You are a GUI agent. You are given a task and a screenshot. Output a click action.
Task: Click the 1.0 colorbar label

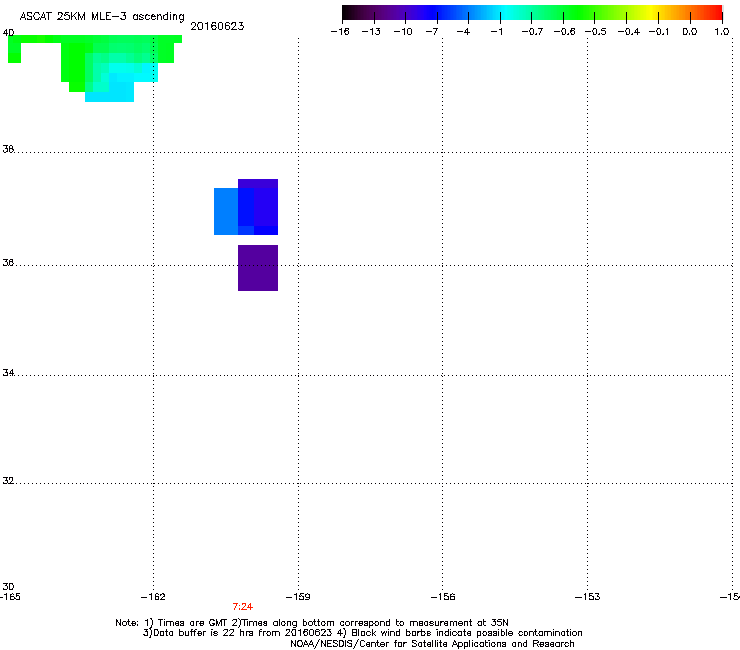click(x=722, y=32)
